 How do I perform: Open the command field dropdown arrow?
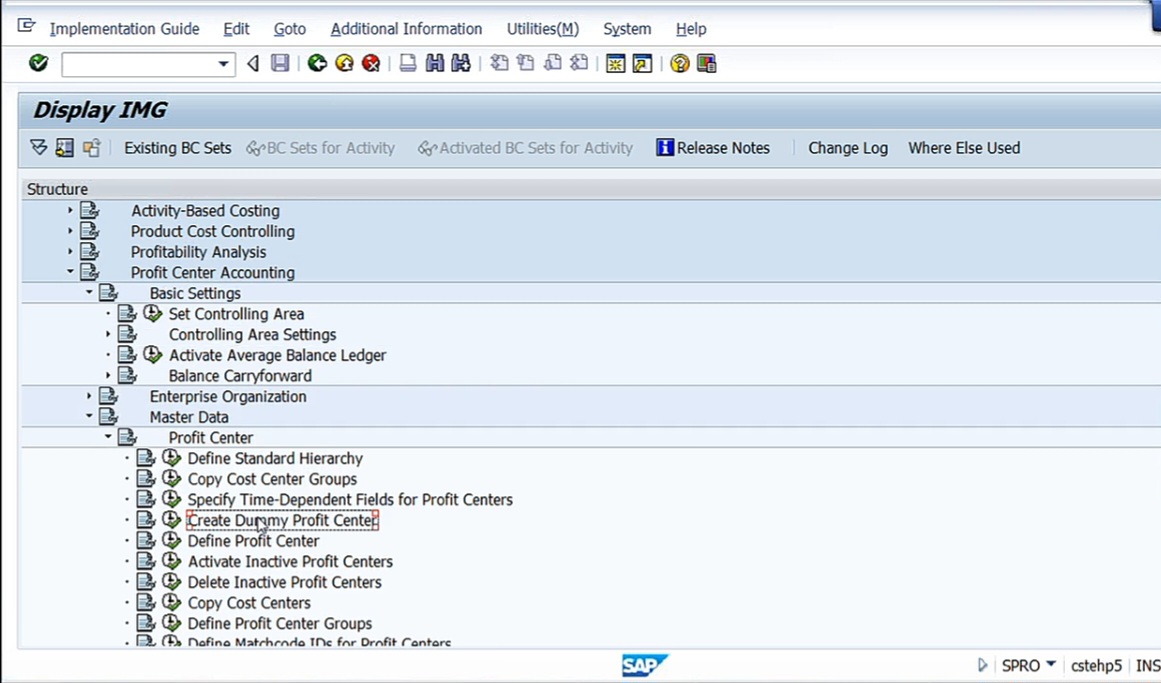223,64
